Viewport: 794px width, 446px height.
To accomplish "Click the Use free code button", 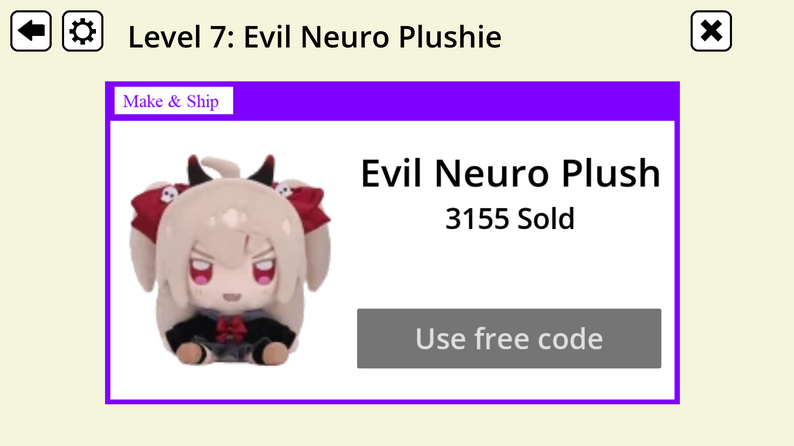I will click(x=509, y=338).
